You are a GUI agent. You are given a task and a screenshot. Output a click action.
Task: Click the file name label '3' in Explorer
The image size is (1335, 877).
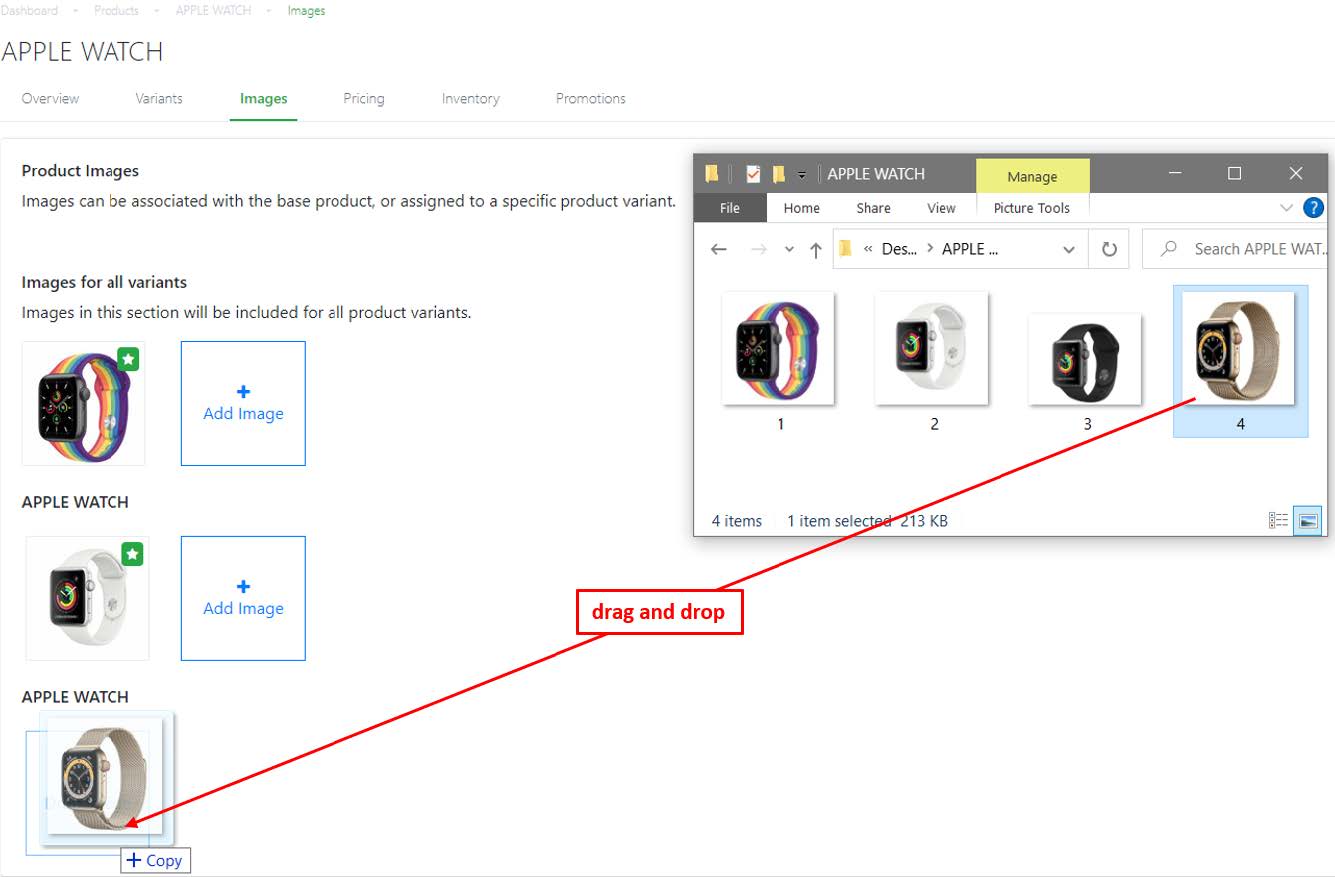point(1088,424)
